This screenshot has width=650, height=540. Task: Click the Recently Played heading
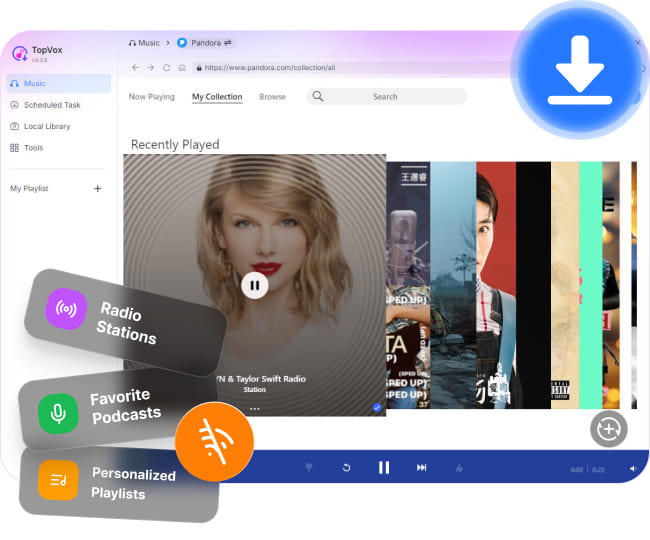click(x=175, y=144)
